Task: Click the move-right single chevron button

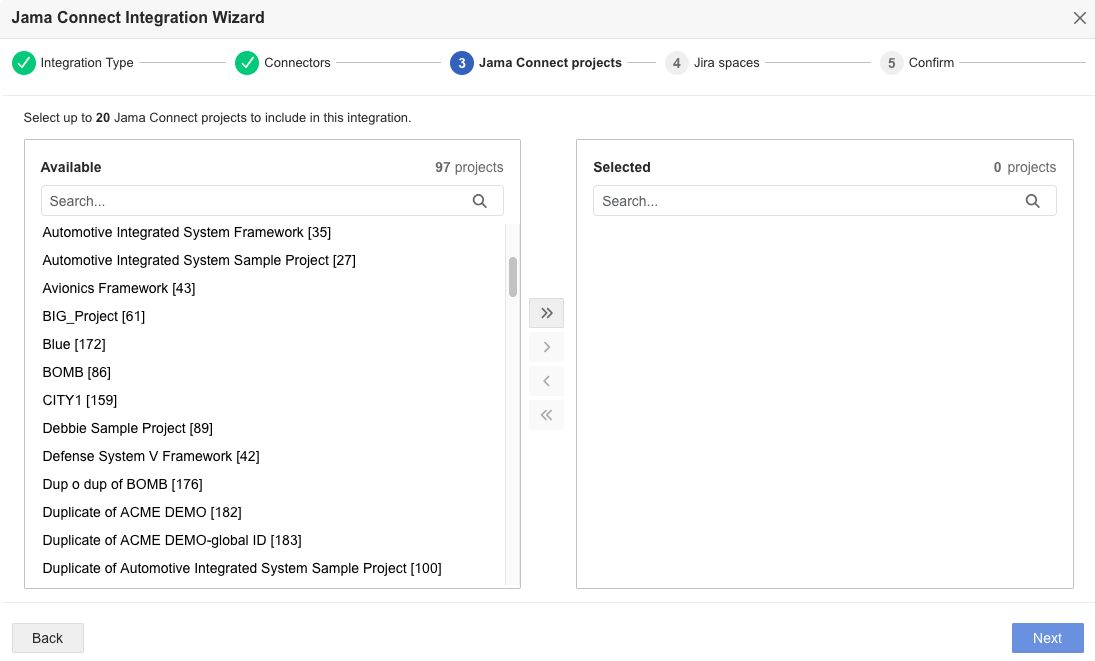Action: click(x=546, y=347)
